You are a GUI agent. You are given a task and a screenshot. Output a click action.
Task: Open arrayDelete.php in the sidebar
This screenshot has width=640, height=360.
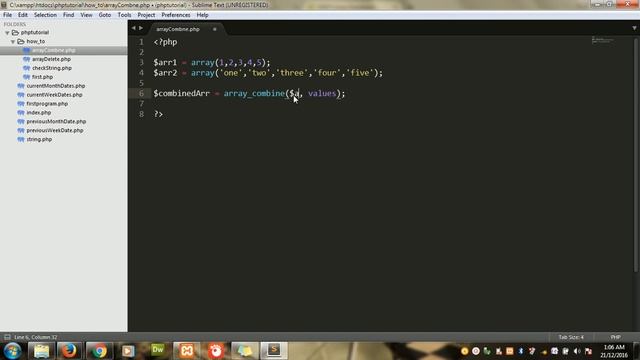coord(51,59)
